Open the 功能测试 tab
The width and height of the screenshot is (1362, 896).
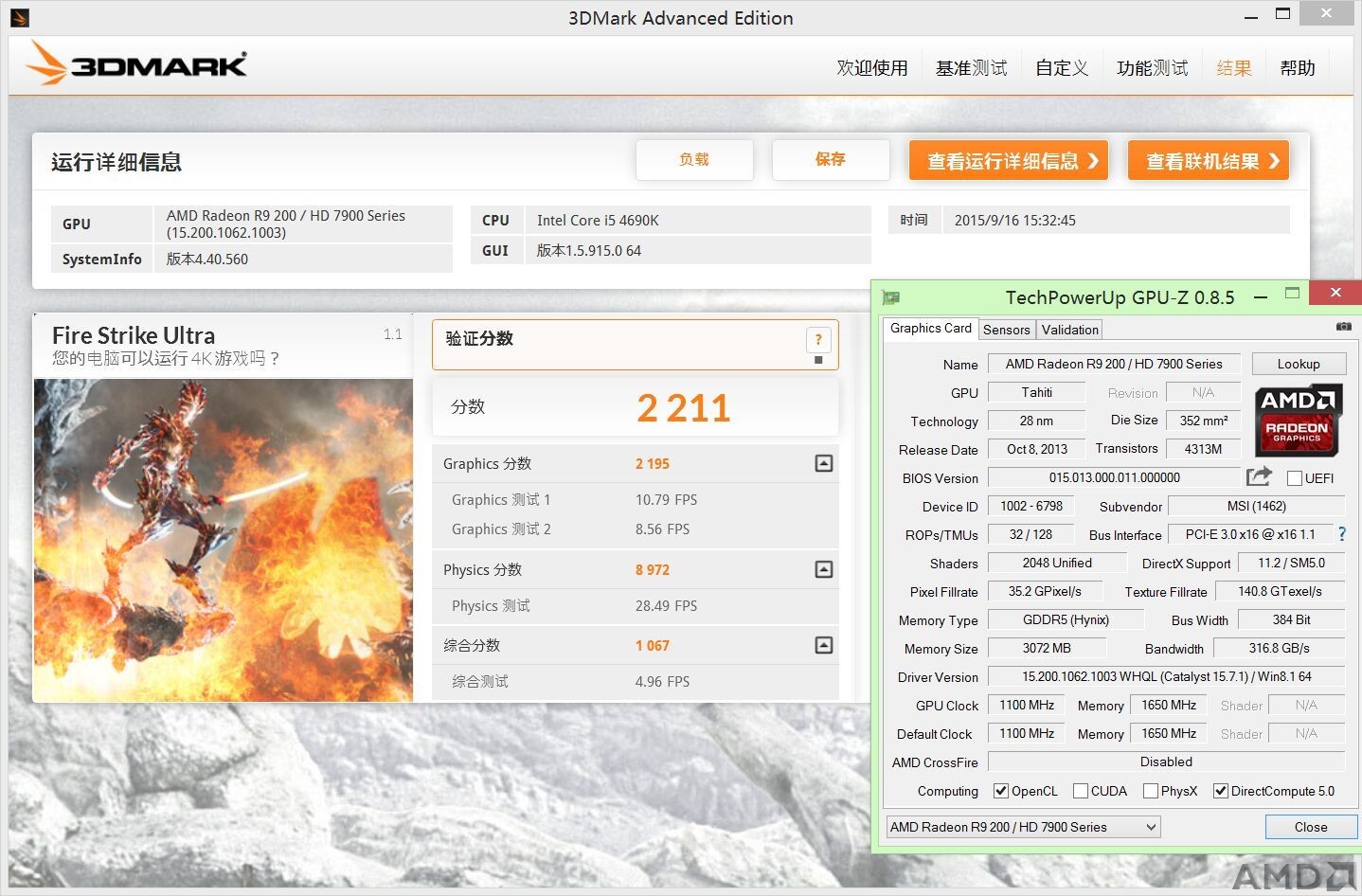pos(1152,68)
